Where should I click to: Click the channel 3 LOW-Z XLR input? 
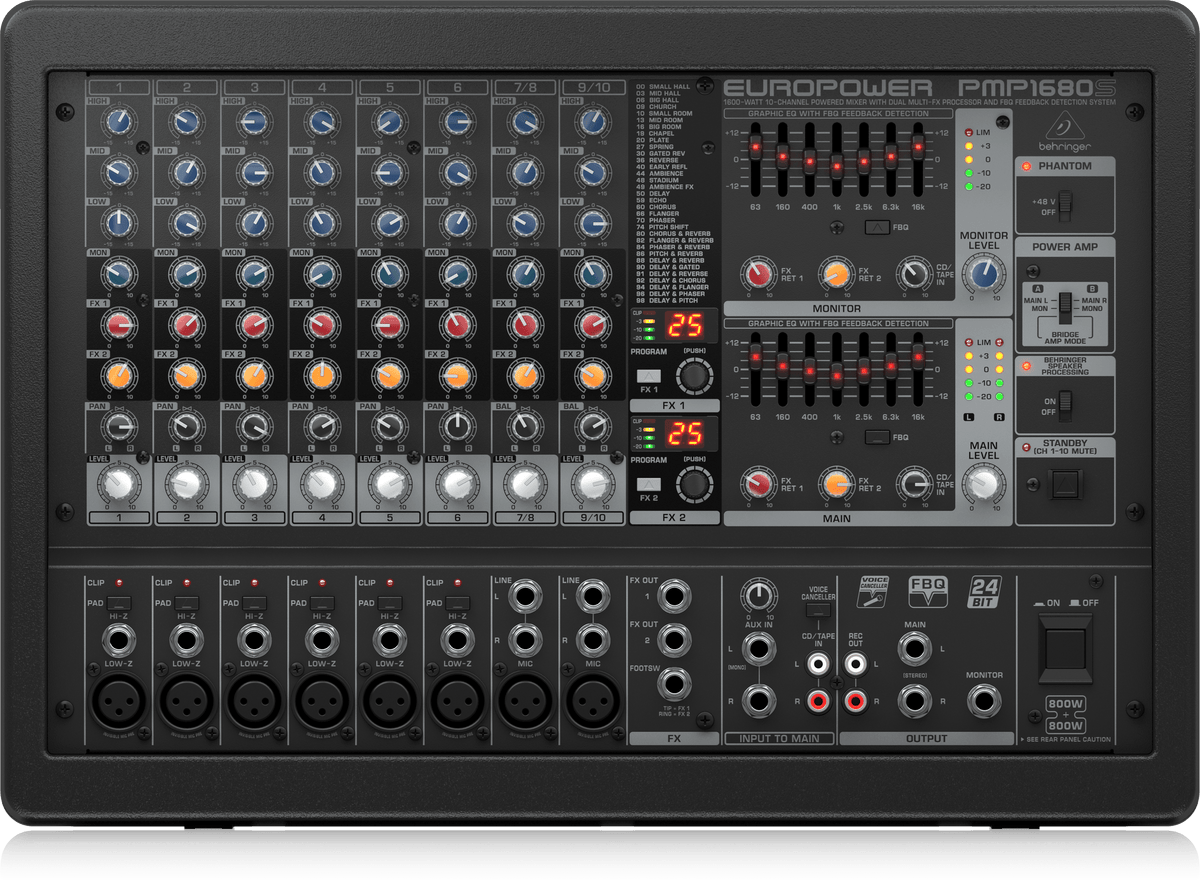(254, 702)
